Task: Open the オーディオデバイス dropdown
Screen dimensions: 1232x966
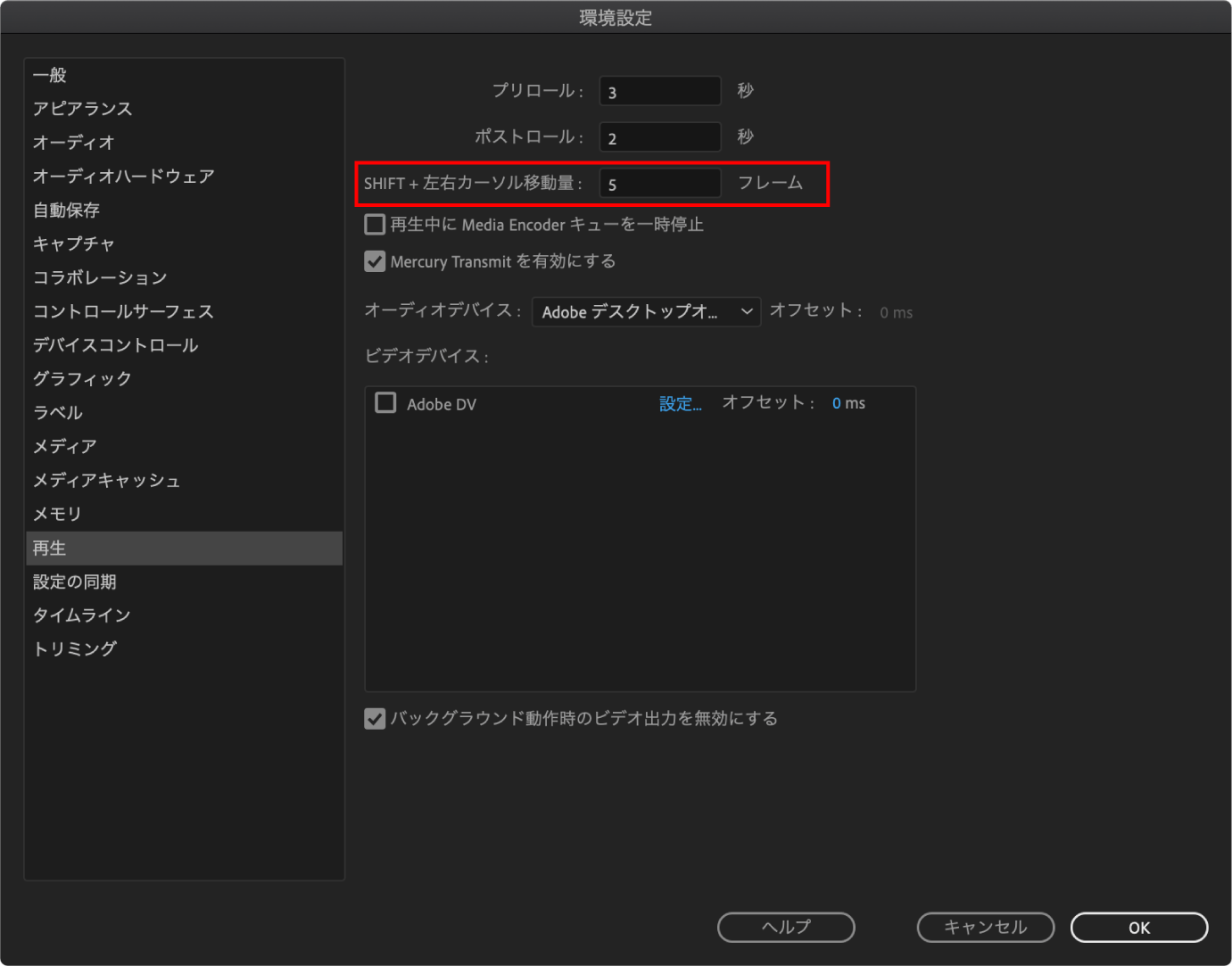Action: click(646, 311)
